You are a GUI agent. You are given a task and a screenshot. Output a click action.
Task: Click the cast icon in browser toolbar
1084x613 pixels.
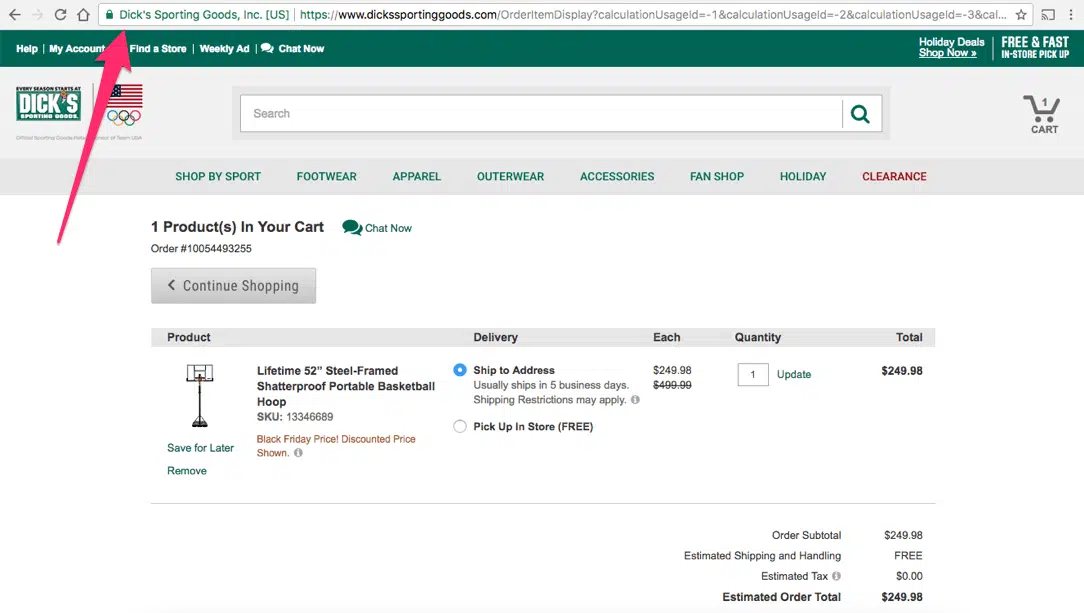(1048, 15)
